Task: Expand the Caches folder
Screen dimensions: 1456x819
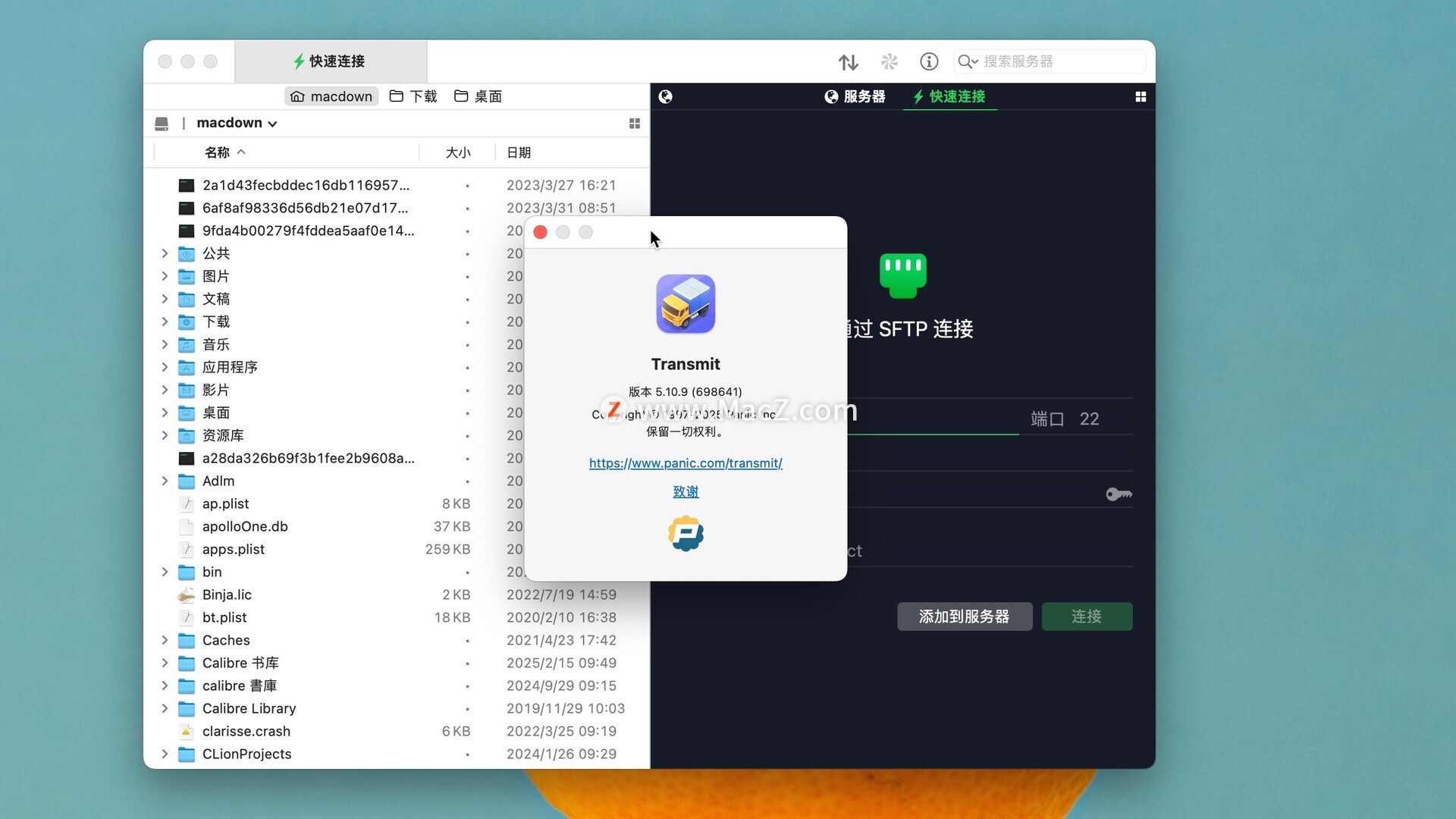Action: pos(165,640)
